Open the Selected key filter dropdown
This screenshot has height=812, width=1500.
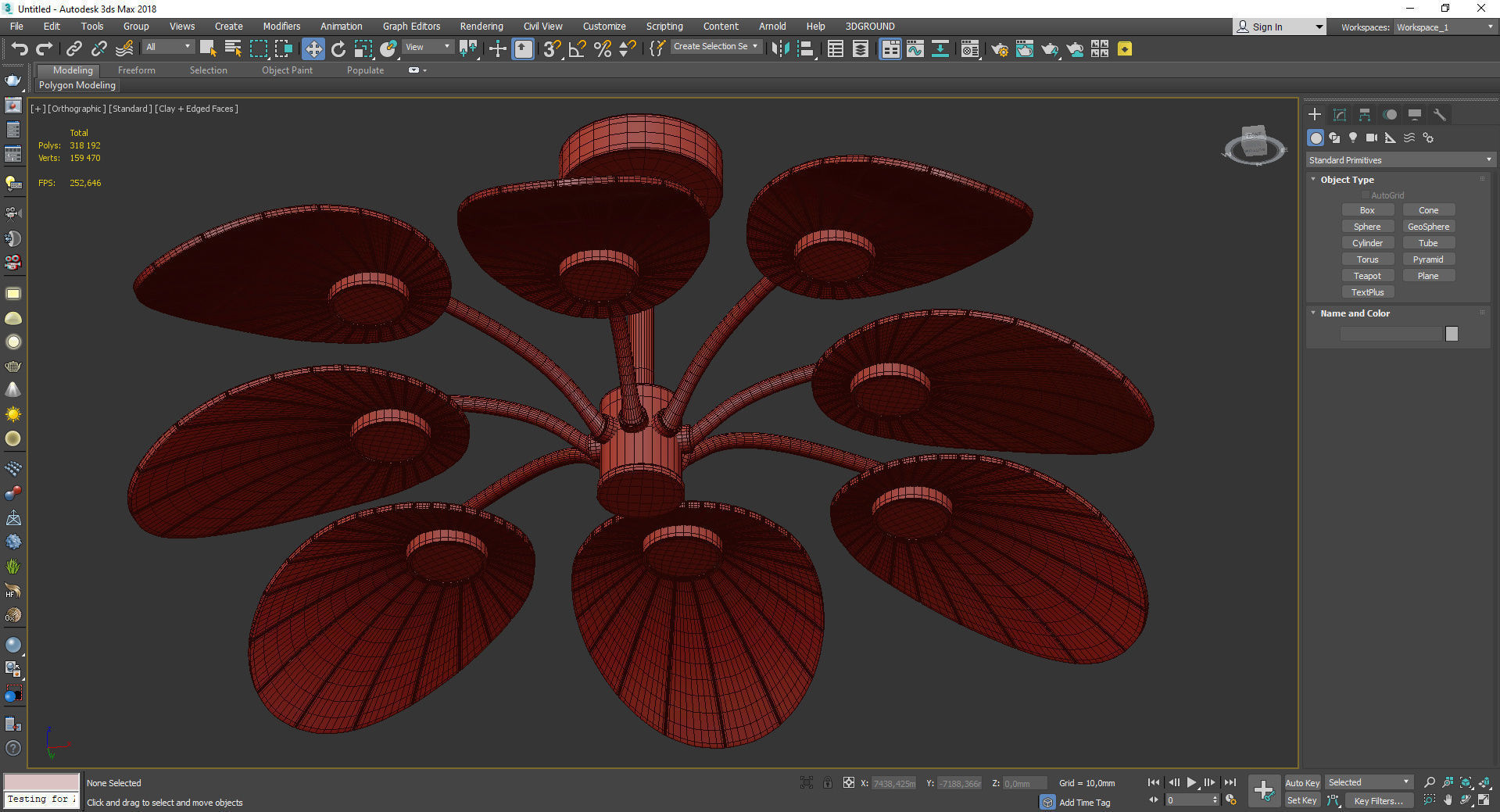click(1369, 782)
